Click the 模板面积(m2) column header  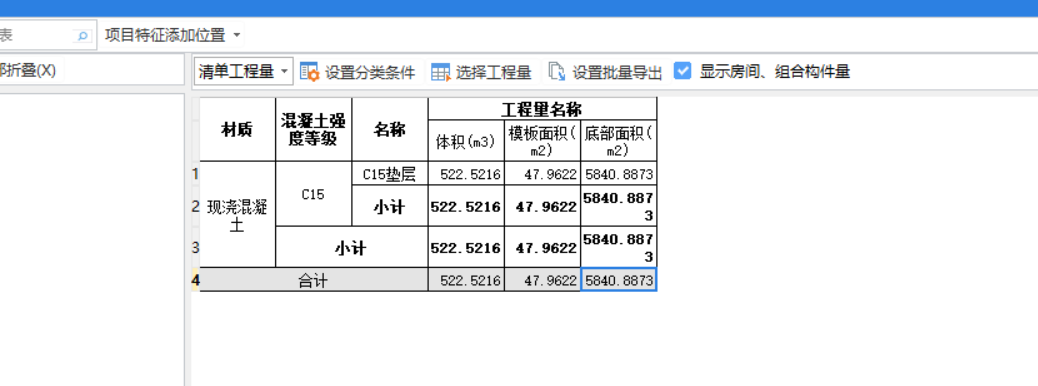(542, 140)
